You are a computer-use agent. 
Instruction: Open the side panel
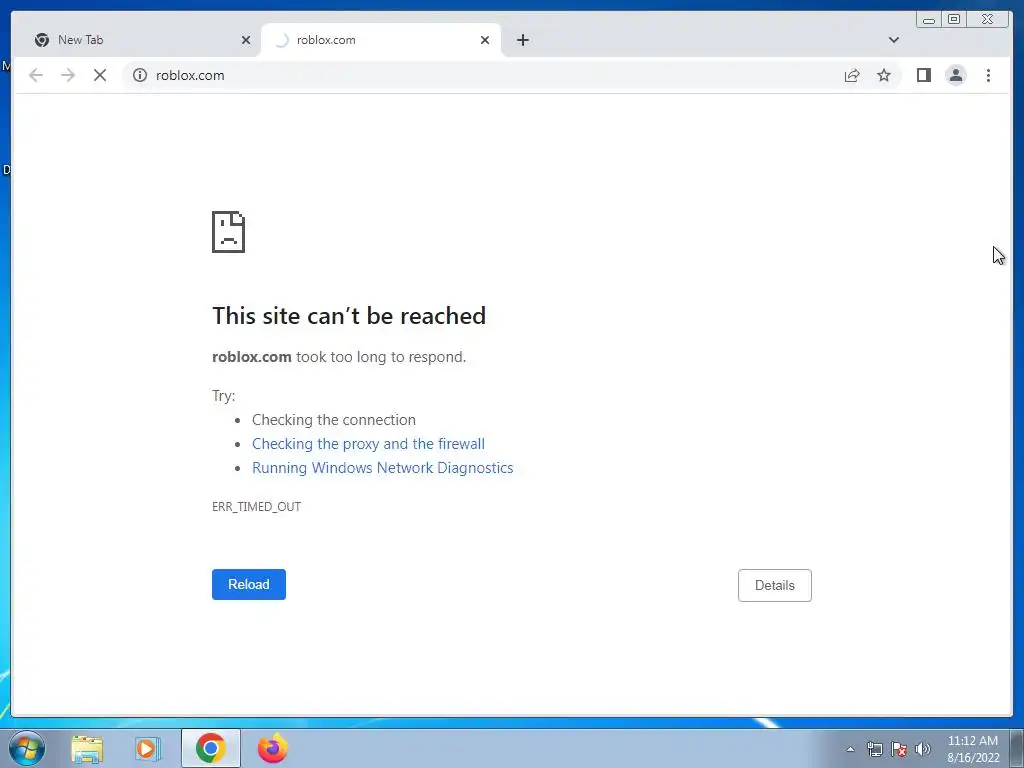923,76
